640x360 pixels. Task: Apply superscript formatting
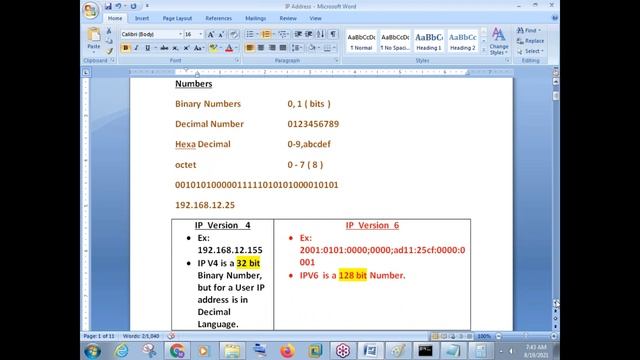point(187,48)
